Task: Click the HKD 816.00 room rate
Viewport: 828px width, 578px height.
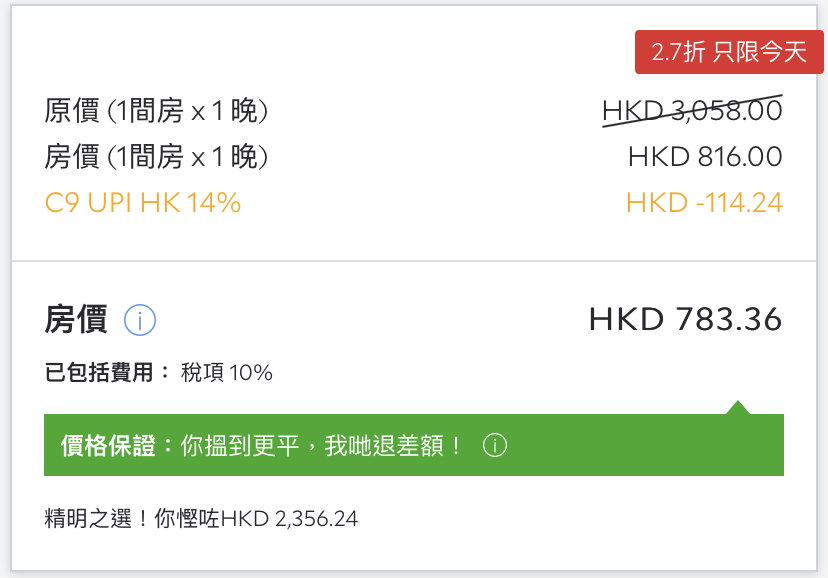Action: click(x=705, y=157)
